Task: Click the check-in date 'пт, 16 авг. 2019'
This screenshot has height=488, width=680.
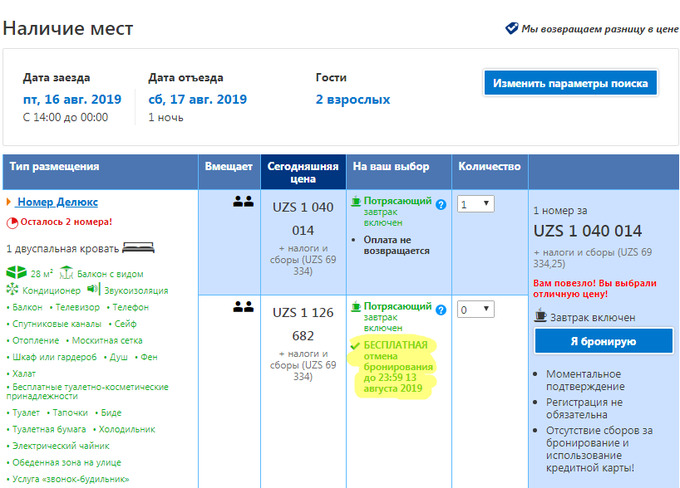Action: [73, 99]
